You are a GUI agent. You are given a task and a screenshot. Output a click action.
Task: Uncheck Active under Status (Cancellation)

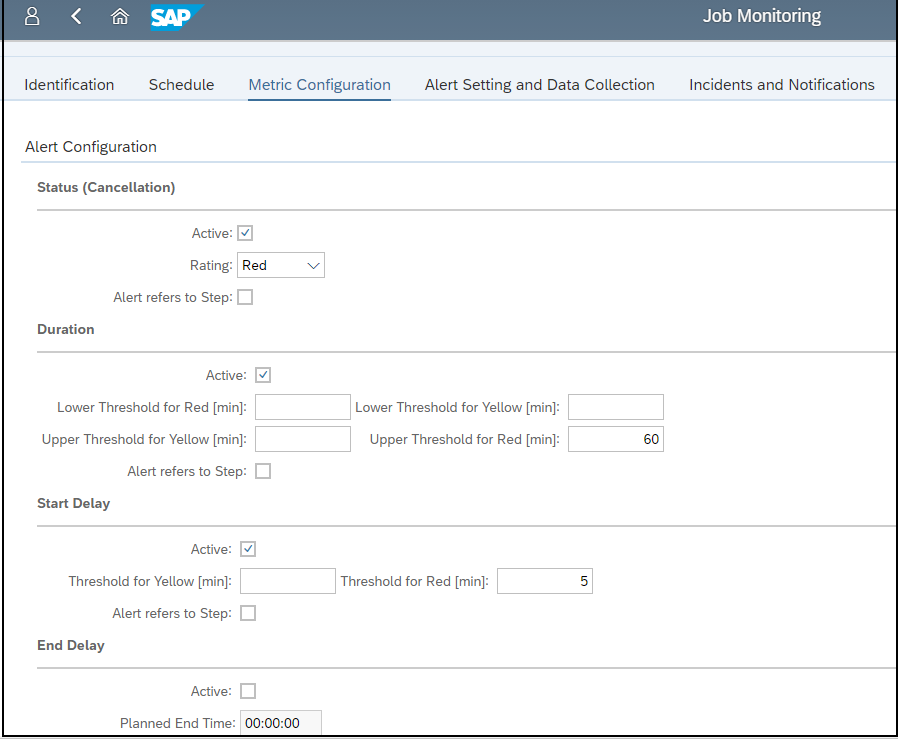(x=245, y=233)
